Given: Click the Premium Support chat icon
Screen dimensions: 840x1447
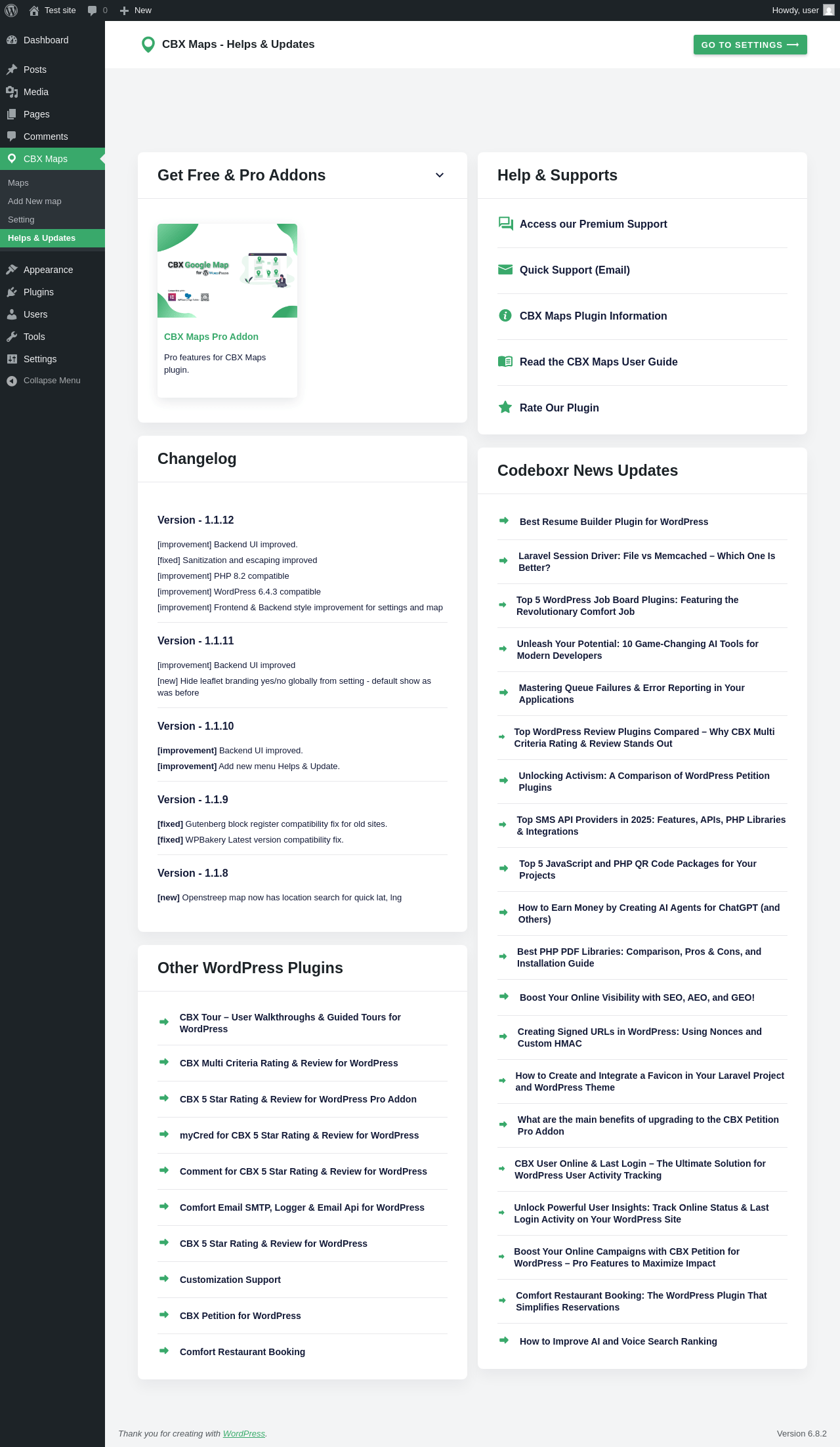Looking at the screenshot, I should coord(505,224).
